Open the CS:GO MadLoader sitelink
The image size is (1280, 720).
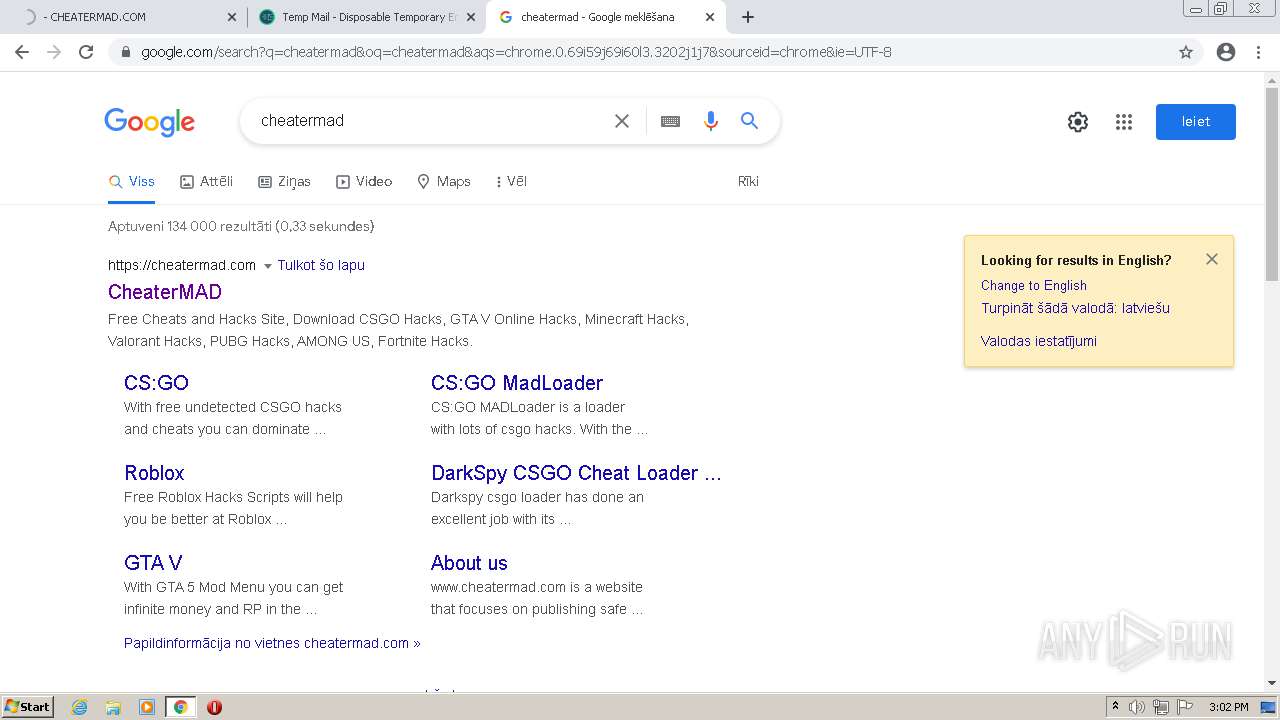click(x=517, y=383)
